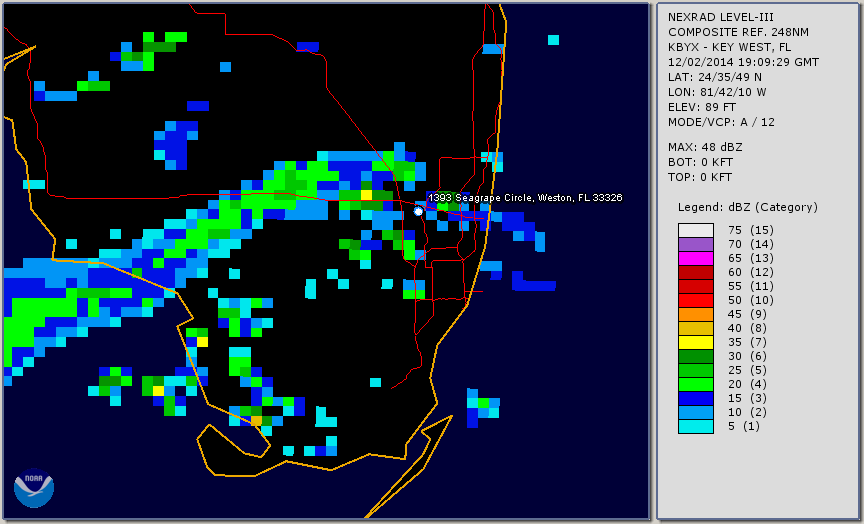Select the 20 dBZ bright green swatch

(x=696, y=385)
